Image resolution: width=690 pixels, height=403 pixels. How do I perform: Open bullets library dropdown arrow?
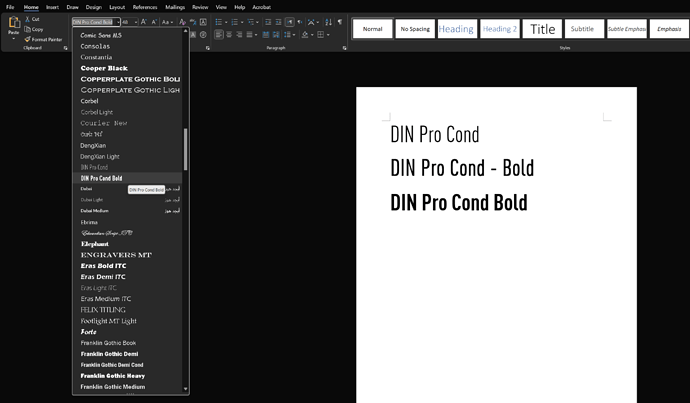click(226, 22)
